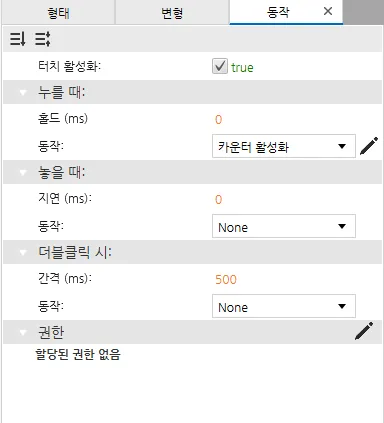Collapse the 권한 section

[23, 332]
